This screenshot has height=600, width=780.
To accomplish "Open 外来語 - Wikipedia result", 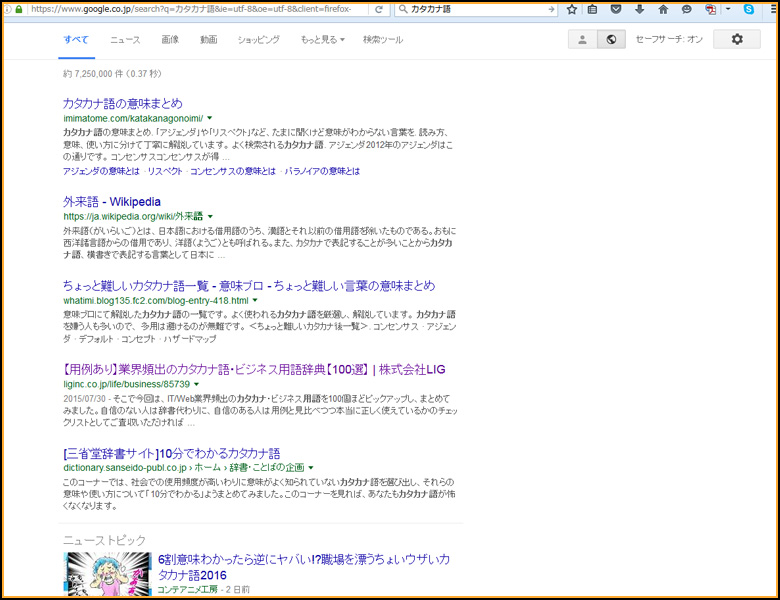I will [x=112, y=201].
